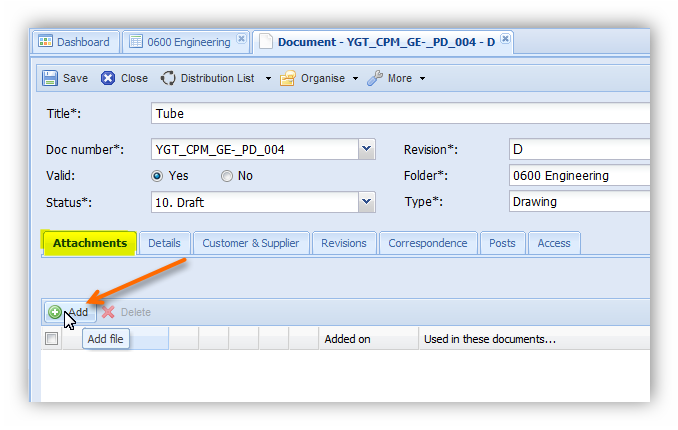The height and width of the screenshot is (430, 678).
Task: Click the More wrench icon
Action: (x=375, y=78)
